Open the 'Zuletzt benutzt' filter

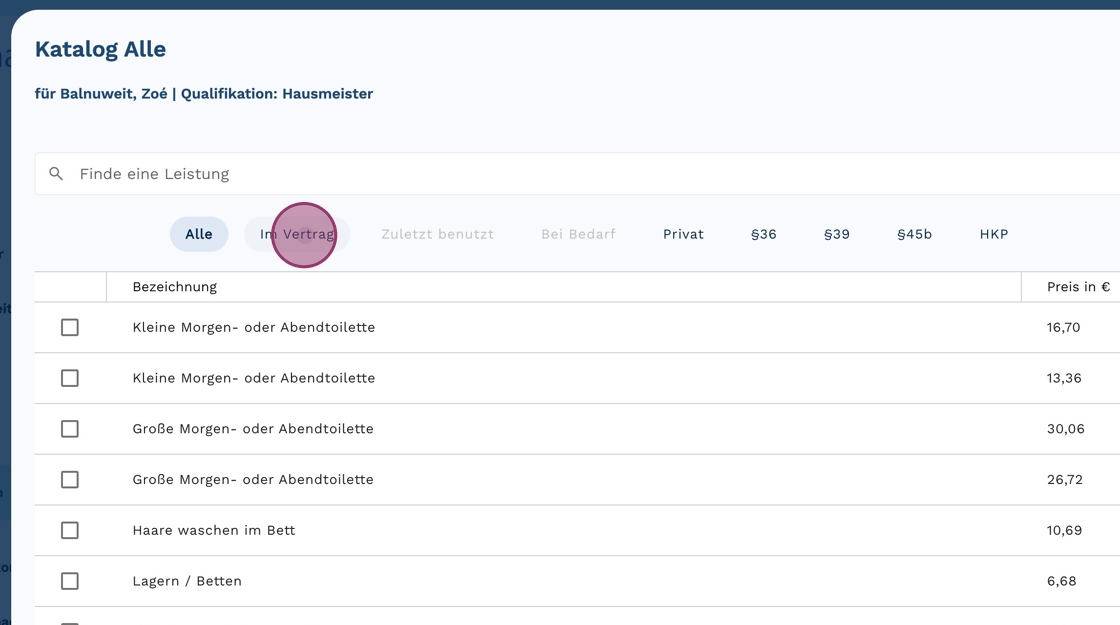[438, 234]
